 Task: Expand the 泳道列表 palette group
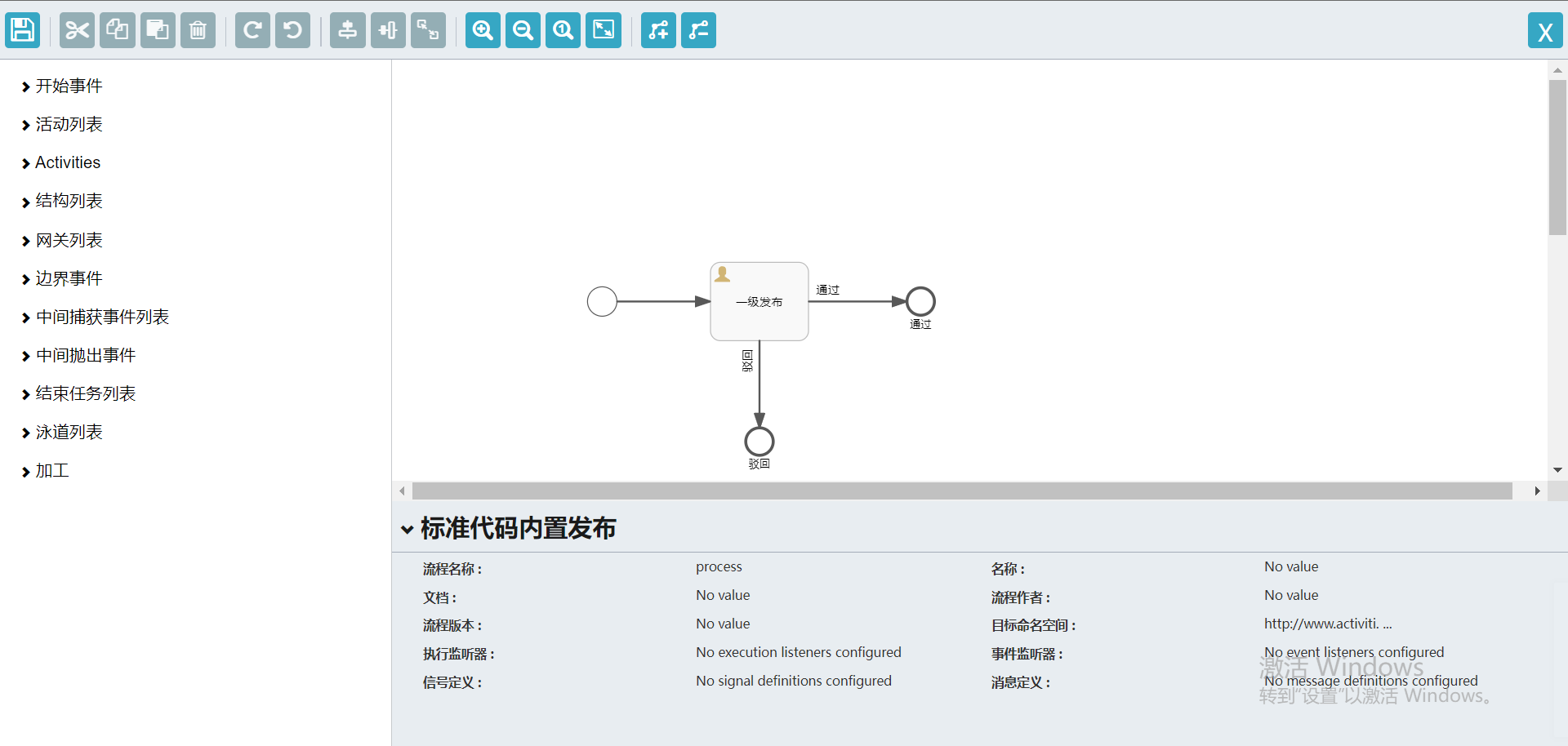click(62, 432)
